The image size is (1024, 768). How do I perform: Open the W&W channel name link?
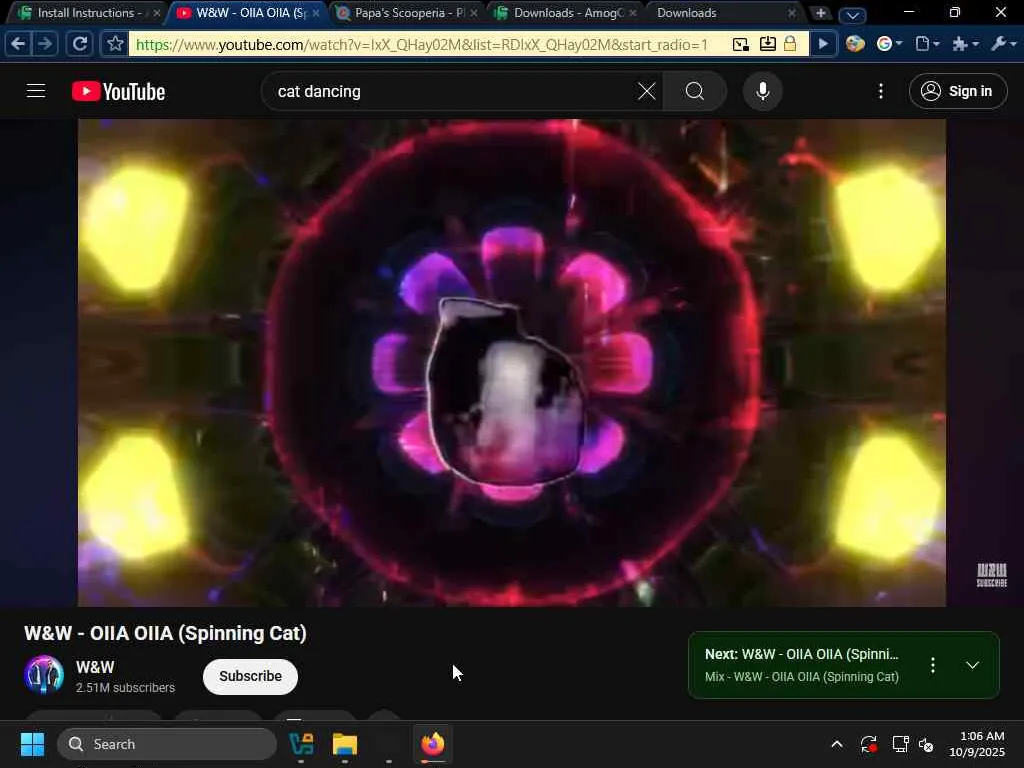click(95, 667)
